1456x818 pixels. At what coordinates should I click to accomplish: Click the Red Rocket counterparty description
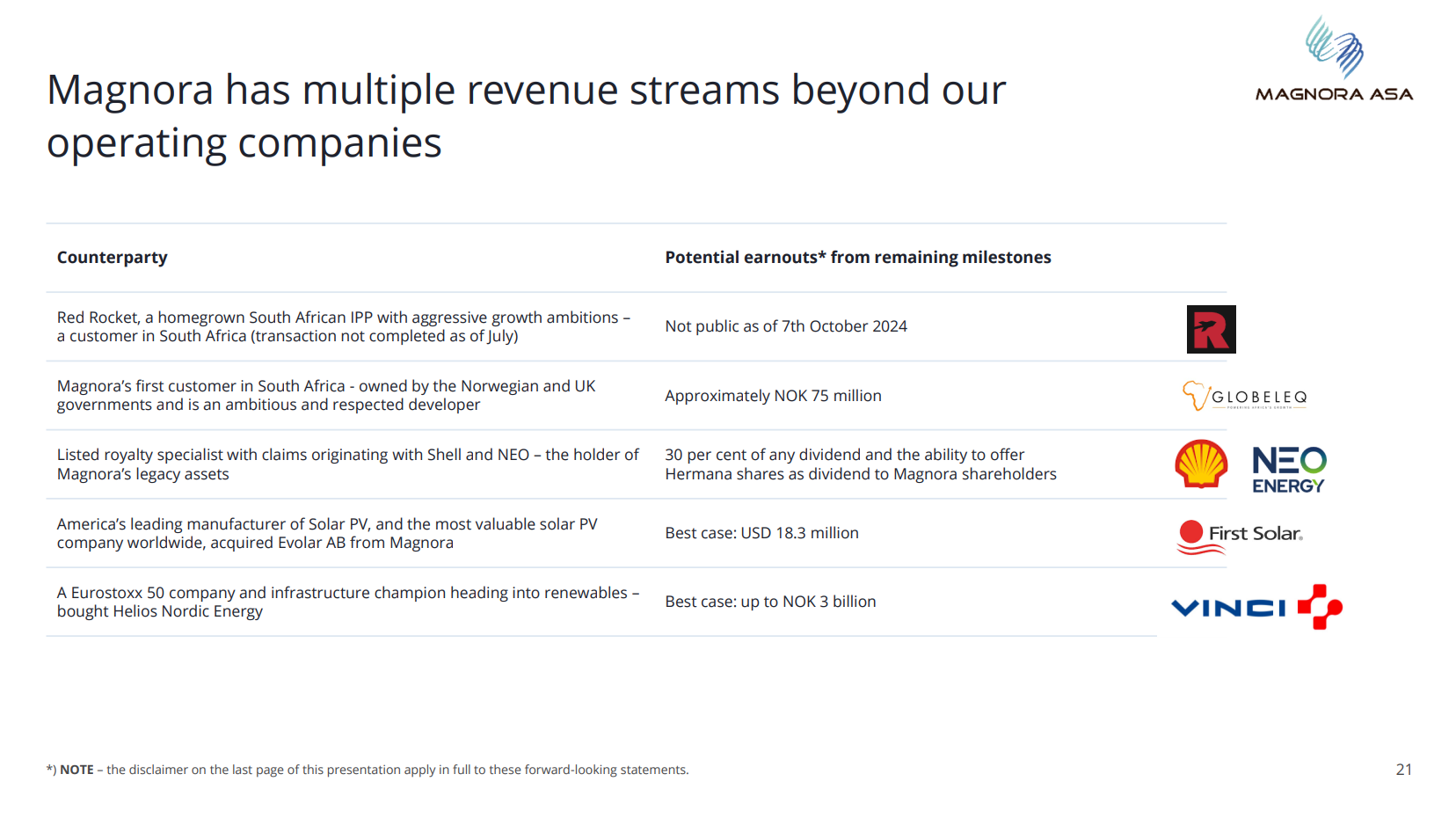343,326
